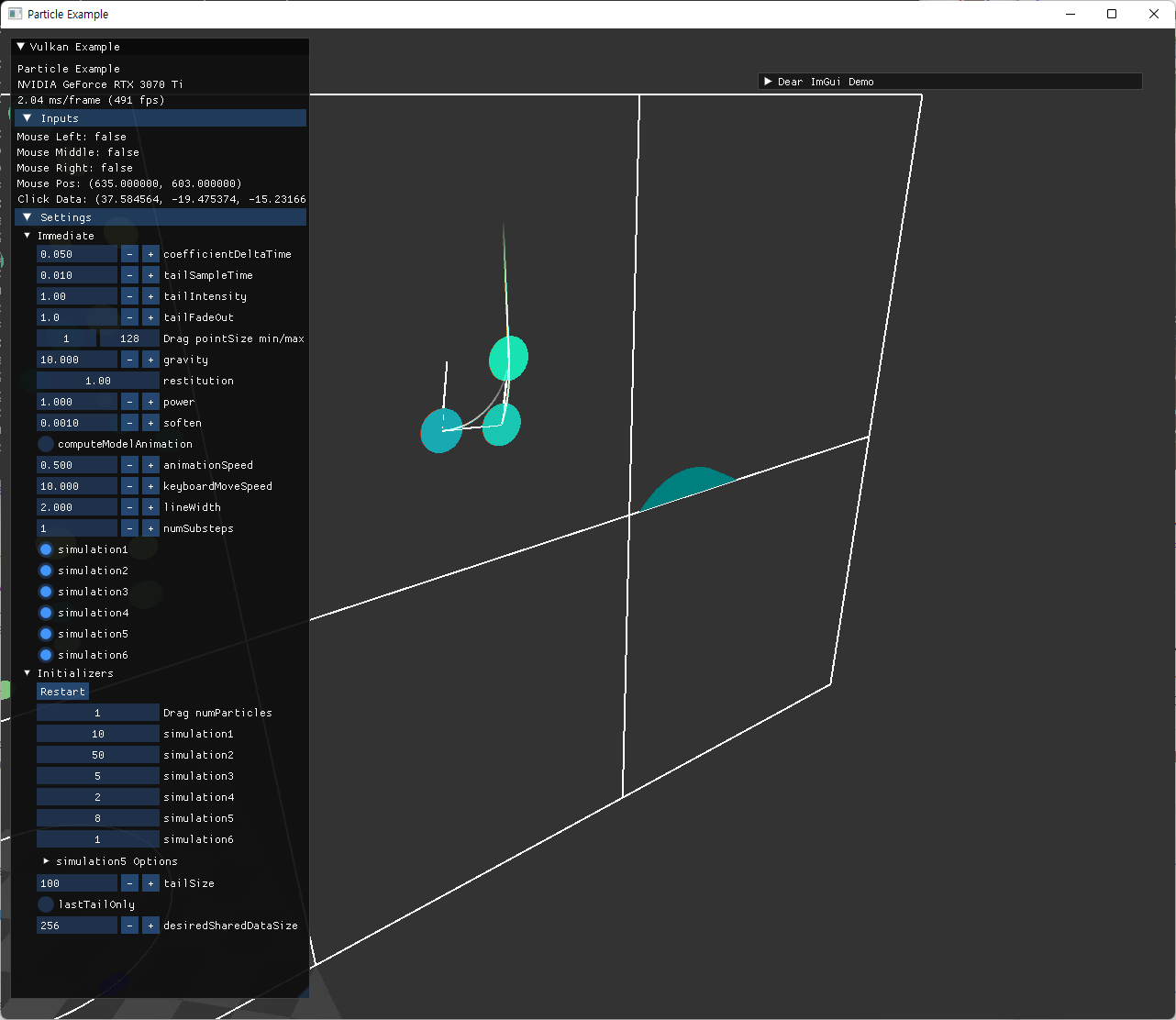The width and height of the screenshot is (1176, 1020).
Task: Decrease soften with minus button
Action: tap(129, 423)
